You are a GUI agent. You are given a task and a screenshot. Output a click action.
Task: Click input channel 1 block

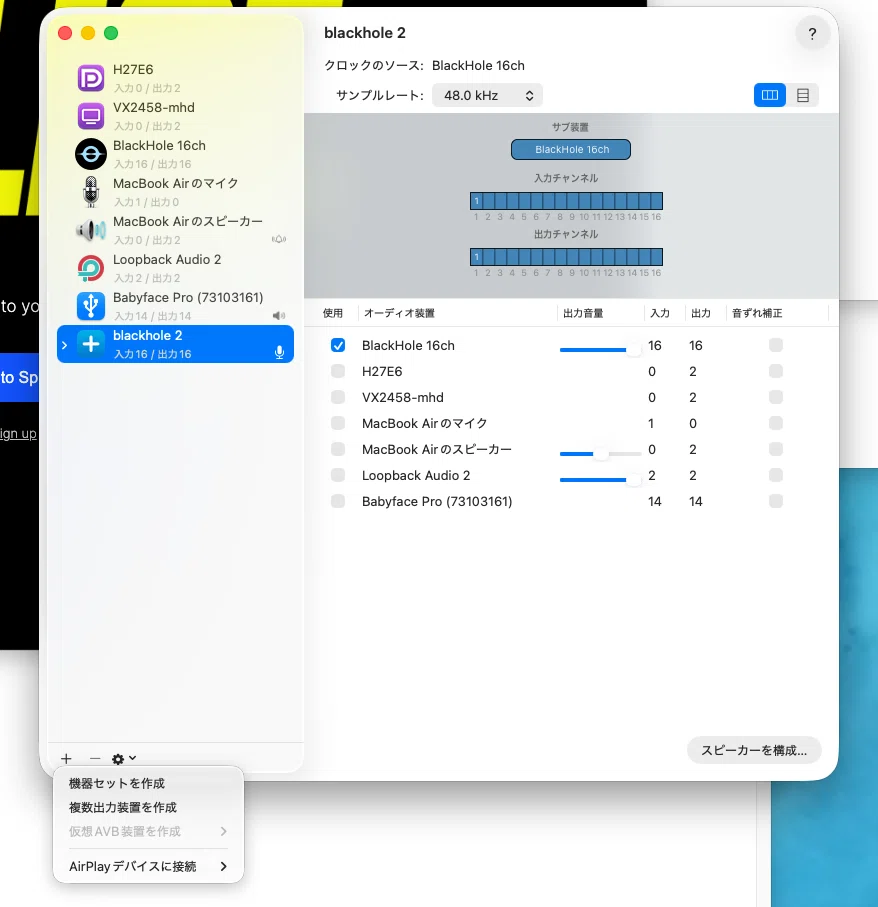[476, 201]
